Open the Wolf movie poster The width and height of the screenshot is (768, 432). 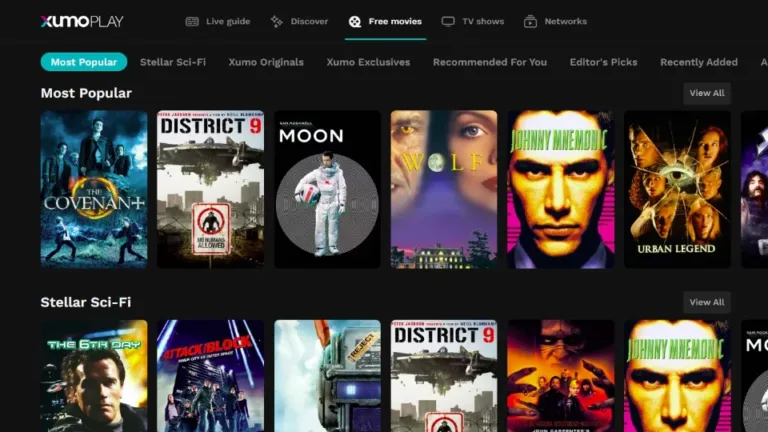click(x=443, y=189)
